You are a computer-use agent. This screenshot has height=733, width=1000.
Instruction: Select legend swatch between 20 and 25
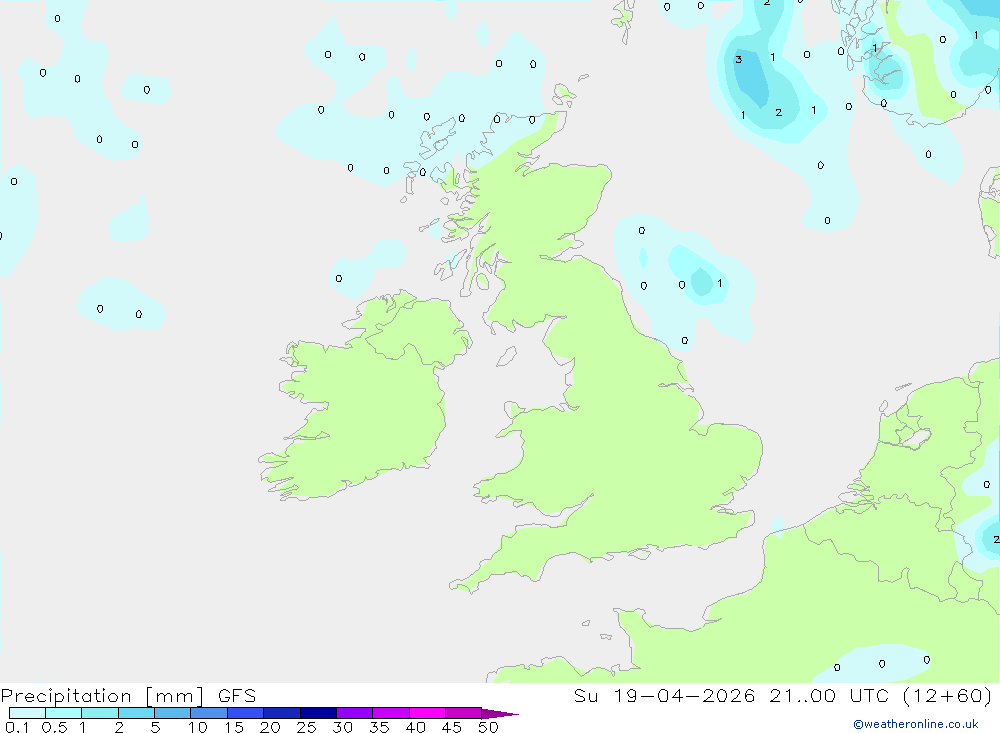tap(282, 713)
